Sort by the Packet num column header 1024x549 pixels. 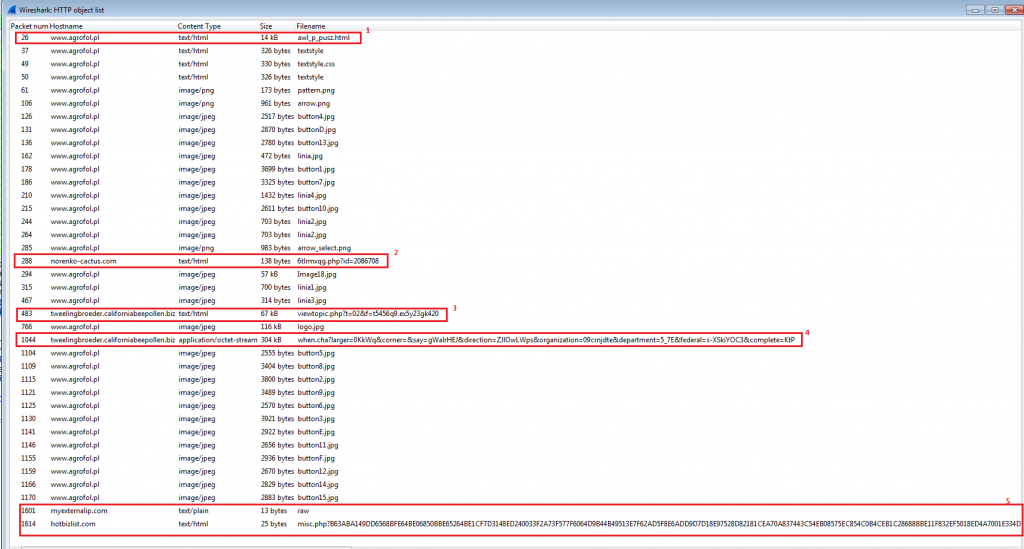click(29, 26)
